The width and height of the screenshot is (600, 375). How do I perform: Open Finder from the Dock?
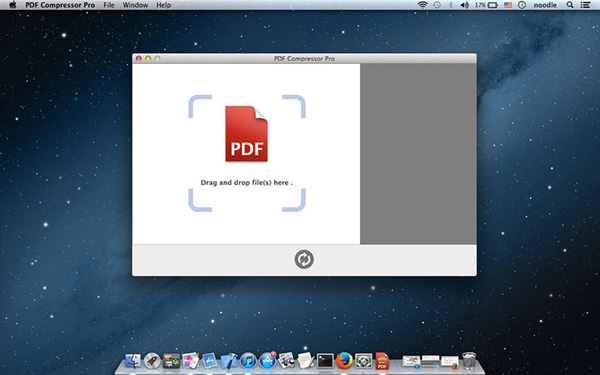tap(133, 361)
